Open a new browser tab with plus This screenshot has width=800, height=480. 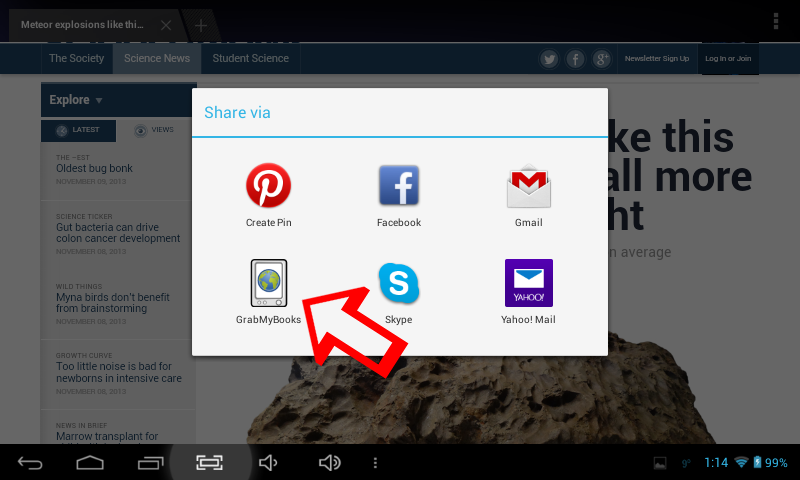[x=201, y=25]
